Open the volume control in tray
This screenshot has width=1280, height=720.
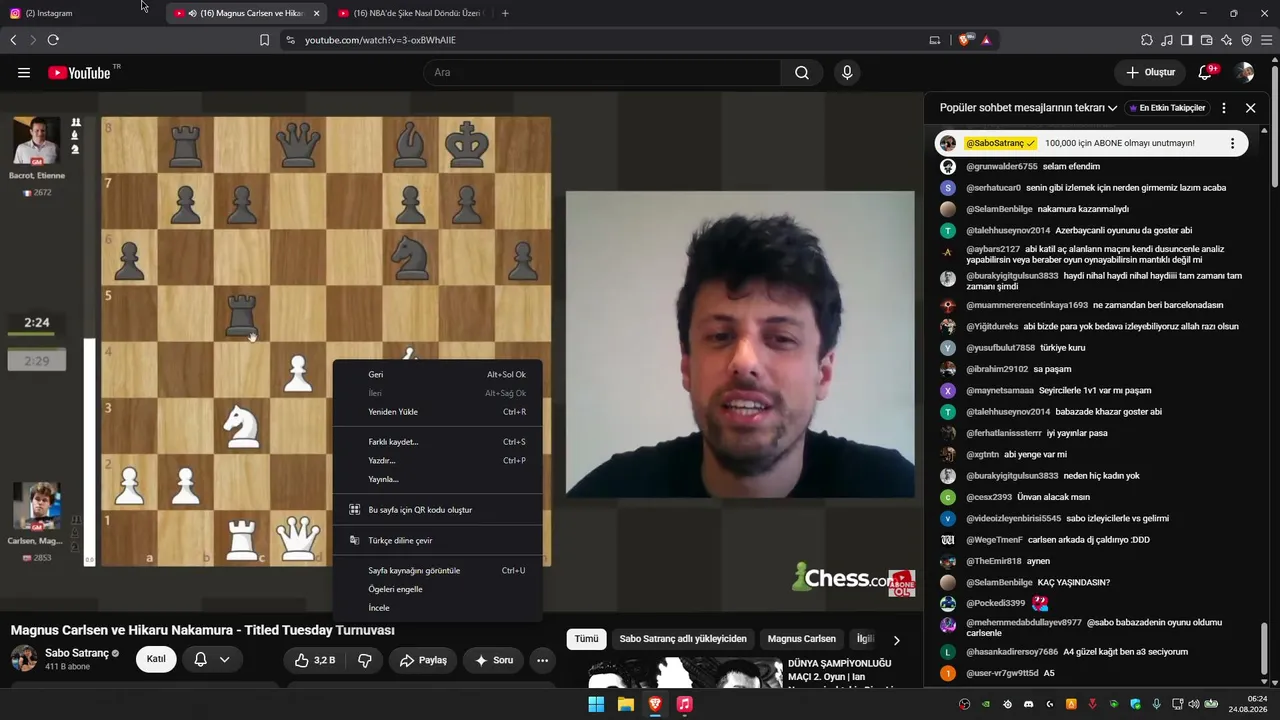[1193, 704]
